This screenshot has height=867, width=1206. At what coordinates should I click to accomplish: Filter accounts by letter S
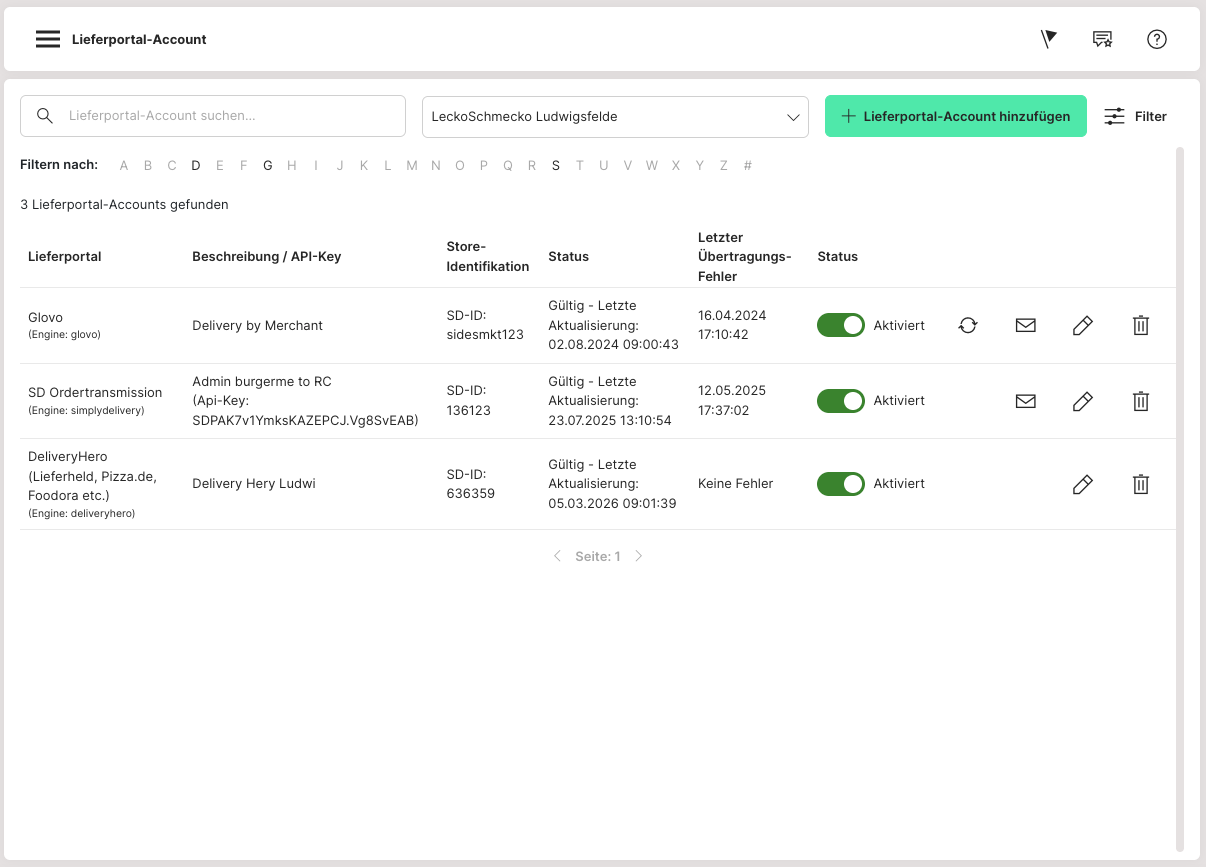(x=556, y=166)
